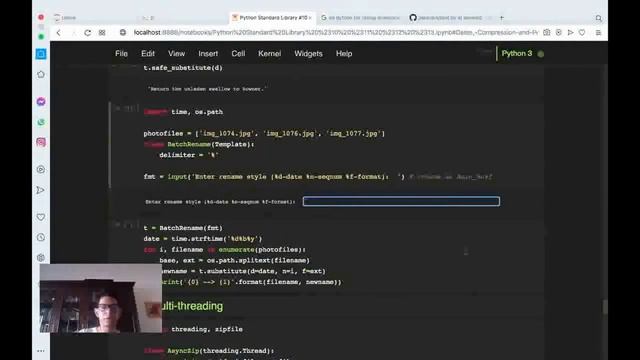The height and width of the screenshot is (360, 640).
Task: Open the home icon in the sidebar
Action: [x=41, y=75]
